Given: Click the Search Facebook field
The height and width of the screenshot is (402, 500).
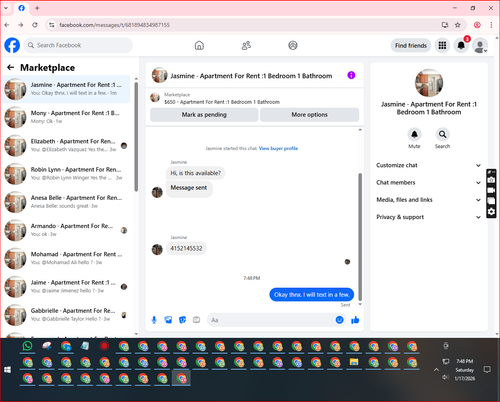Looking at the screenshot, I should [78, 45].
